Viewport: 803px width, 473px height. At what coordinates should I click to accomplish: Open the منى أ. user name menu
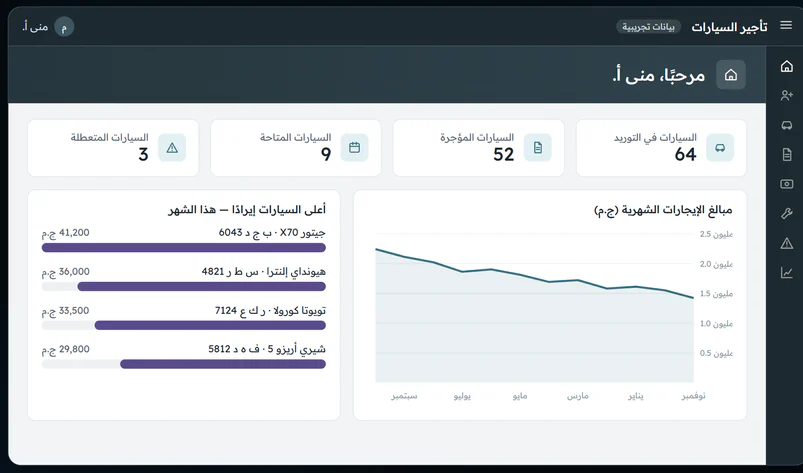point(35,27)
